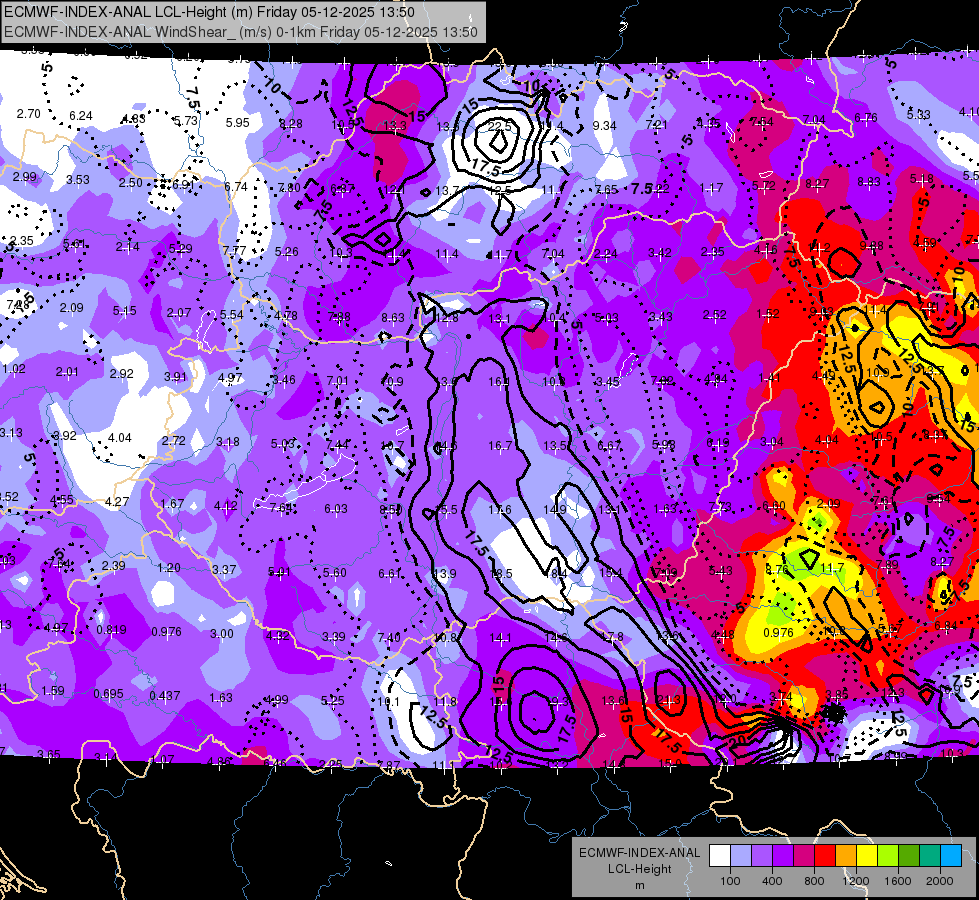Click the map value '3.18'
The image size is (979, 900).
(228, 442)
